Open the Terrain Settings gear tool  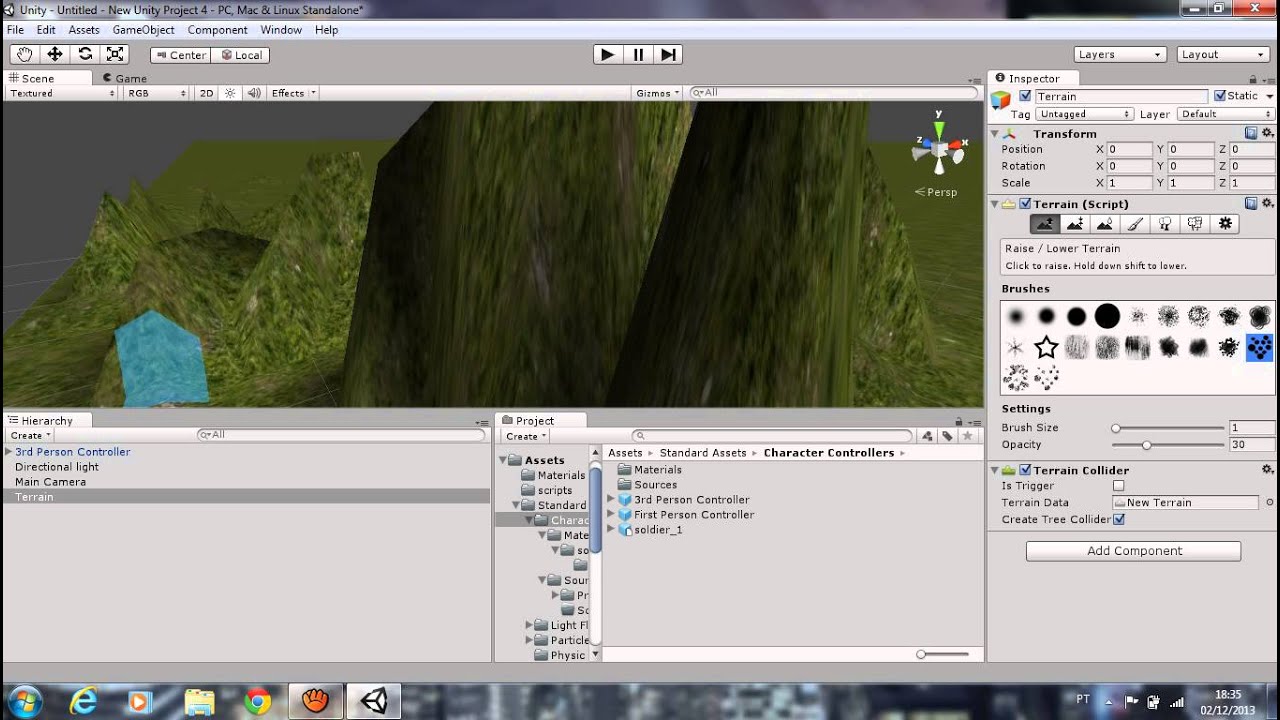tap(1225, 225)
